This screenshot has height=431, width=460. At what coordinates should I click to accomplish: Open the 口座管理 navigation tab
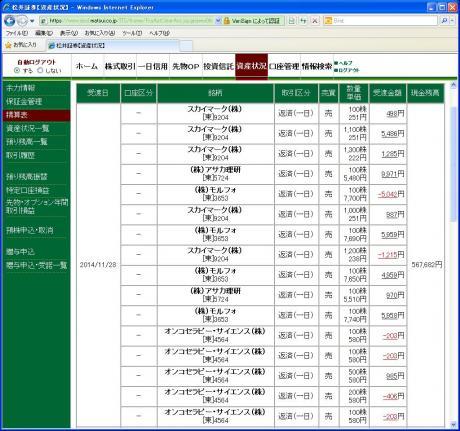(284, 66)
